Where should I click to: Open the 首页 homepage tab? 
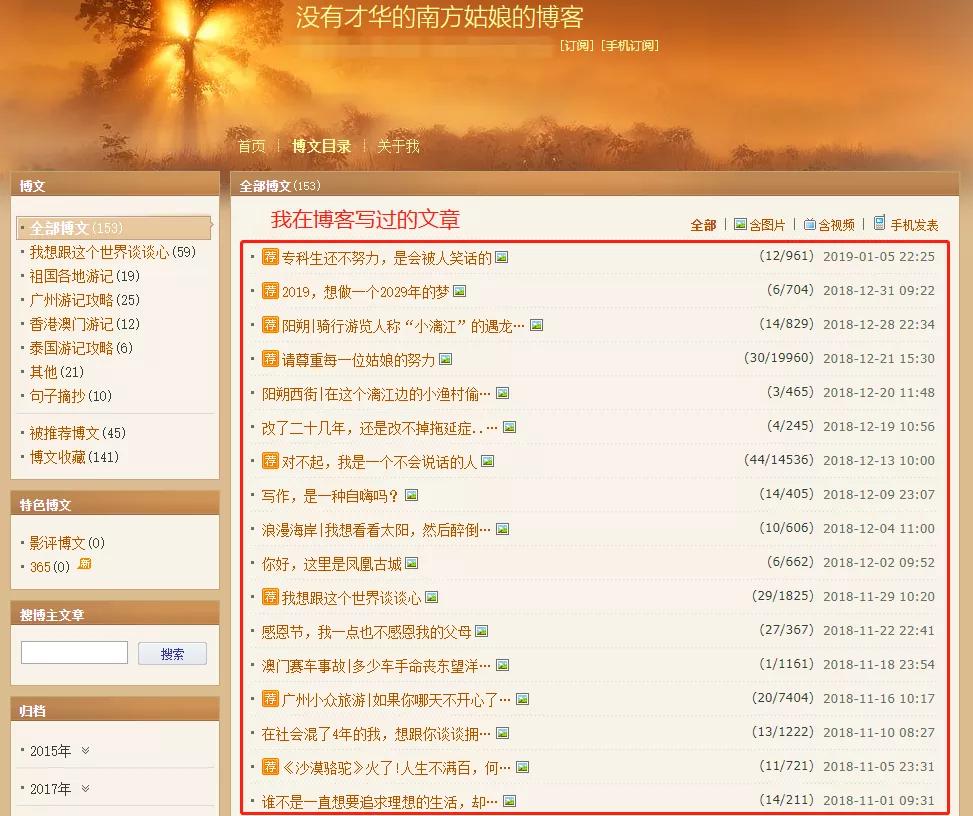click(251, 146)
